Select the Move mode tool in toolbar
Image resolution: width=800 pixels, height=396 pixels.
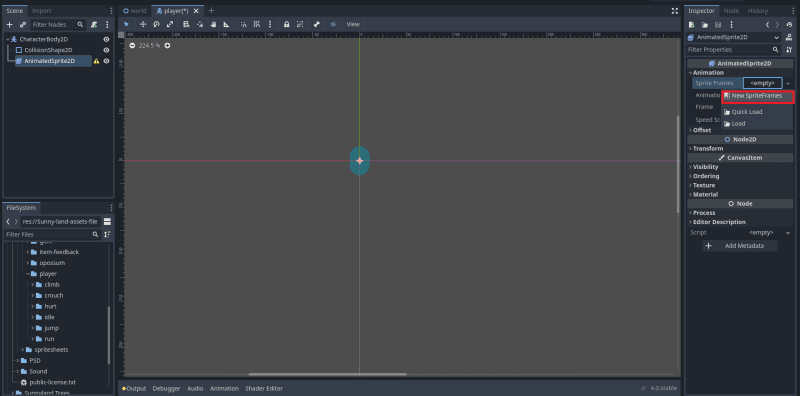(143, 24)
